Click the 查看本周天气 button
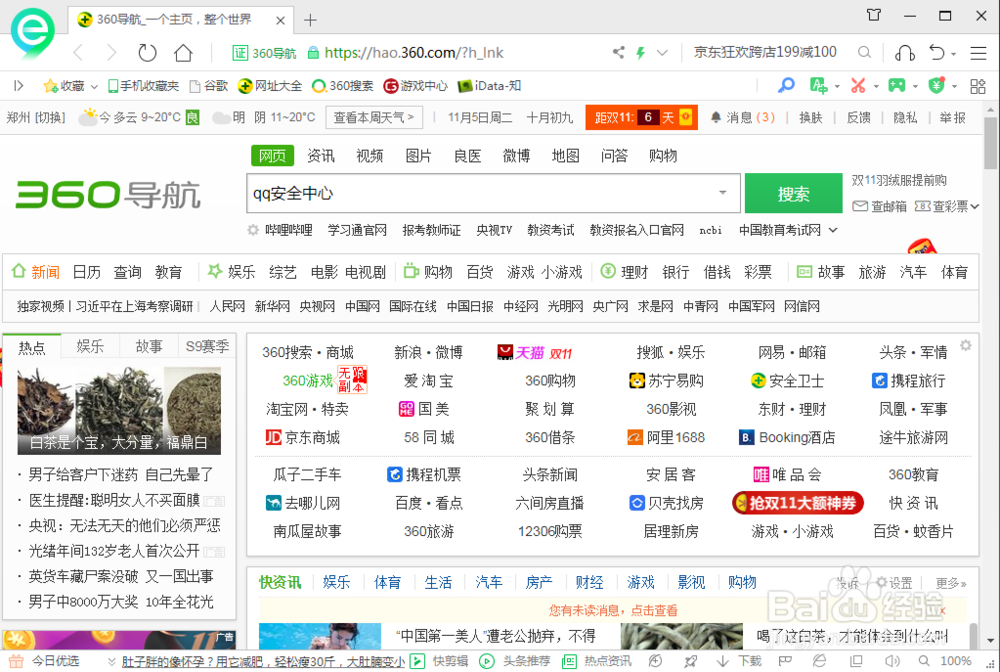The width and height of the screenshot is (1000, 672). (x=374, y=117)
